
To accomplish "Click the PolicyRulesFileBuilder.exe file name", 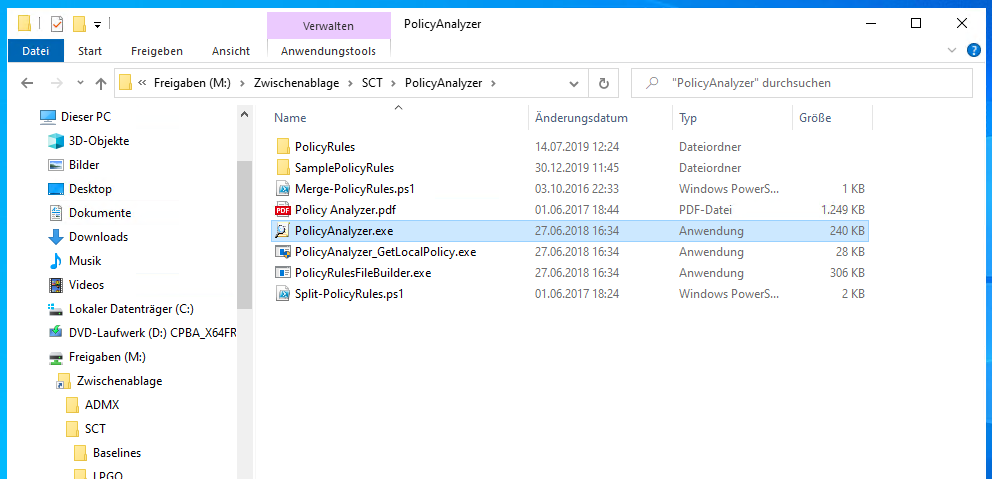I will 363,273.
